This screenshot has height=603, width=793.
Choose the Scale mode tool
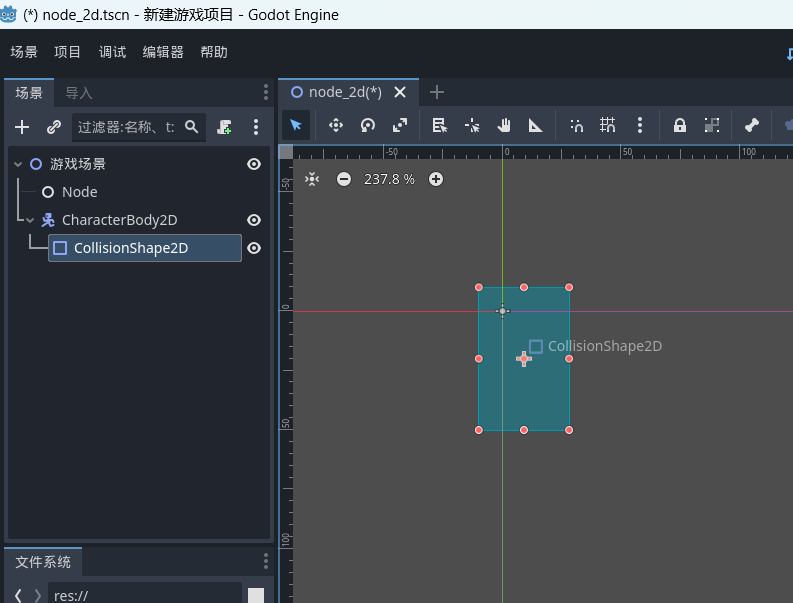point(400,125)
